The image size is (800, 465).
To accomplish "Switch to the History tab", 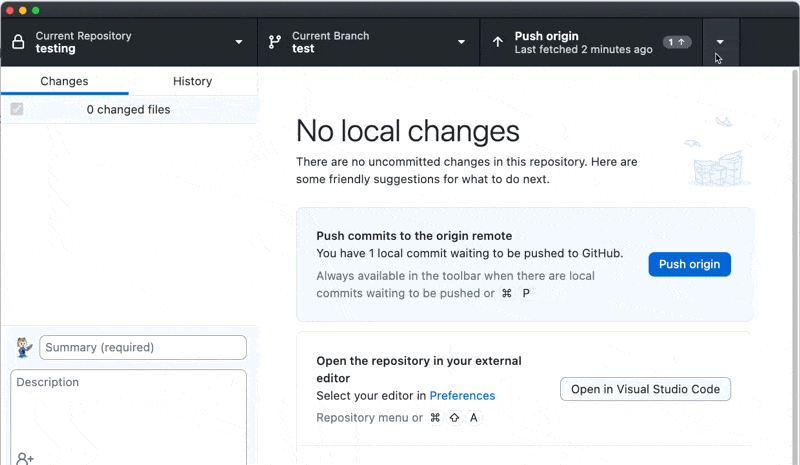I will (192, 81).
